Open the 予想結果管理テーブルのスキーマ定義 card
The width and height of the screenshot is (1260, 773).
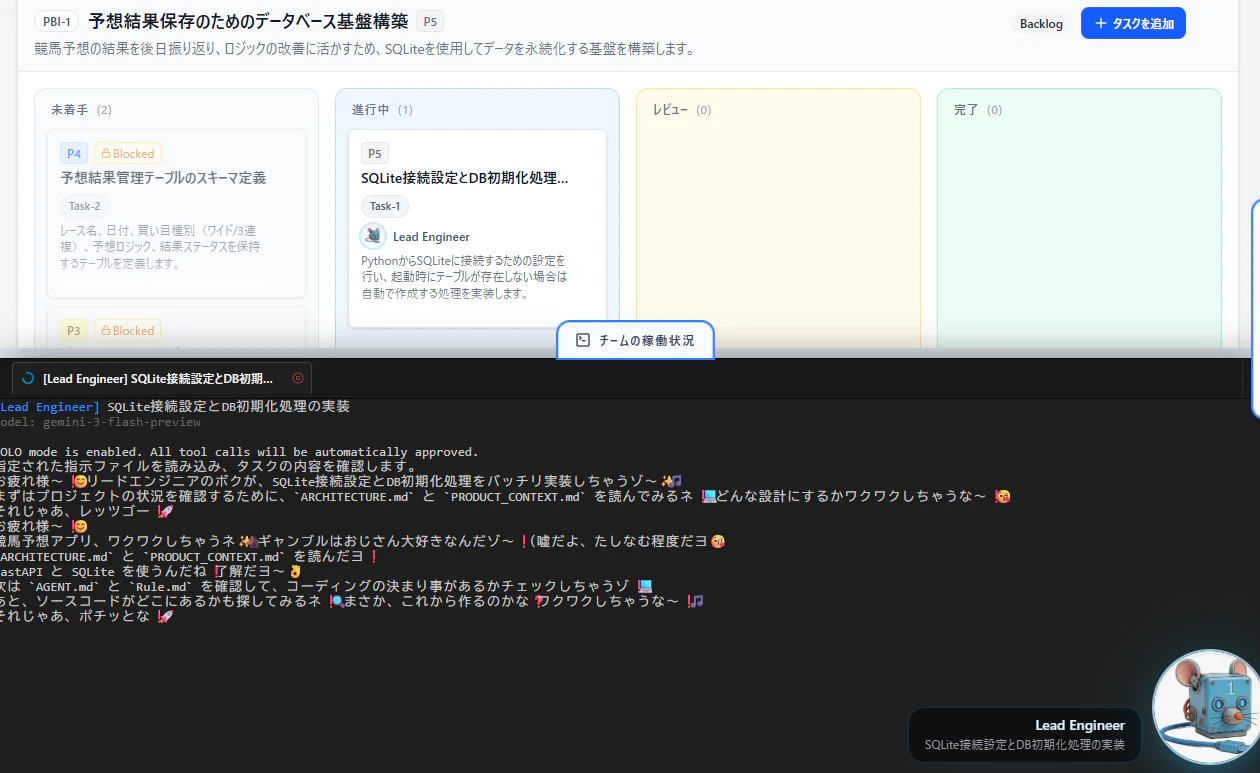coord(176,213)
